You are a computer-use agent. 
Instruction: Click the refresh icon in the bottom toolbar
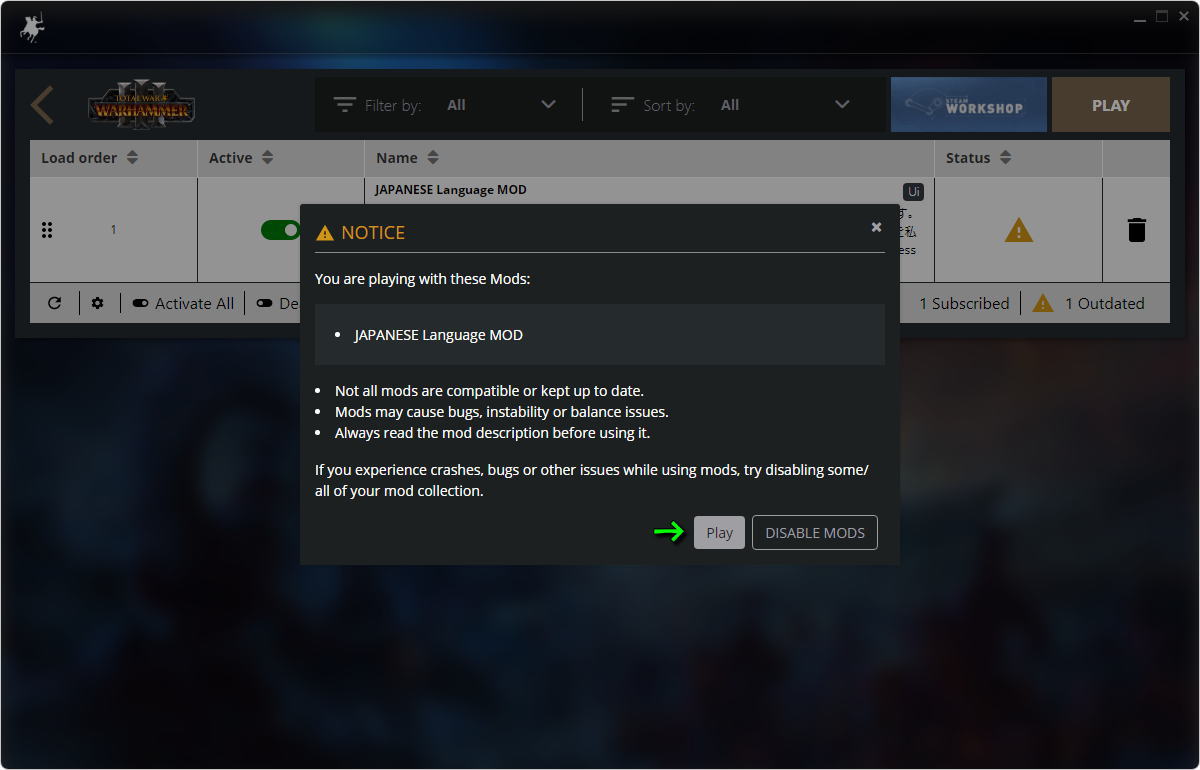[55, 303]
